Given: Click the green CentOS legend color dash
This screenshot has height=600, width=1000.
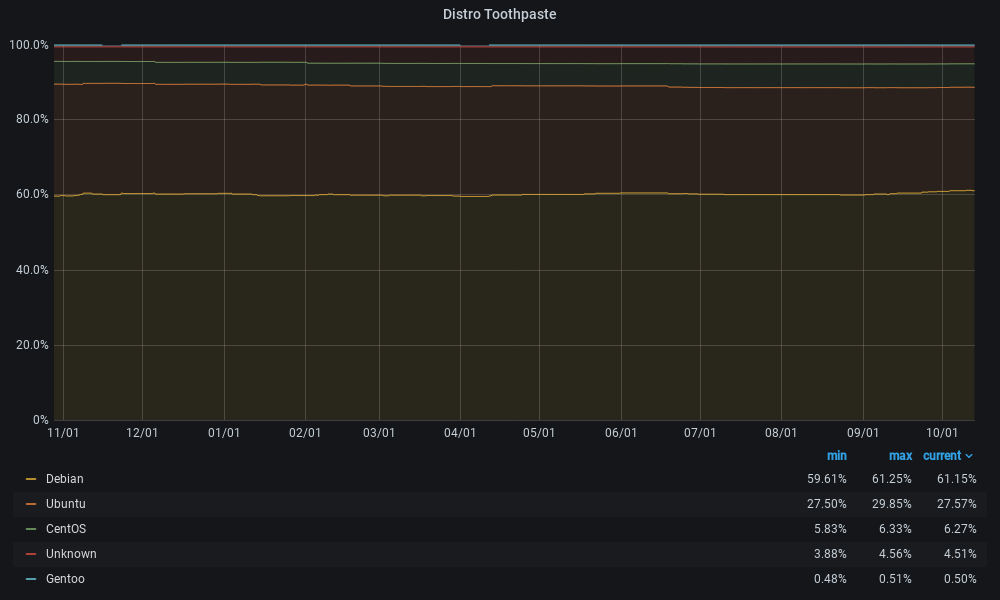Looking at the screenshot, I should click(x=31, y=529).
